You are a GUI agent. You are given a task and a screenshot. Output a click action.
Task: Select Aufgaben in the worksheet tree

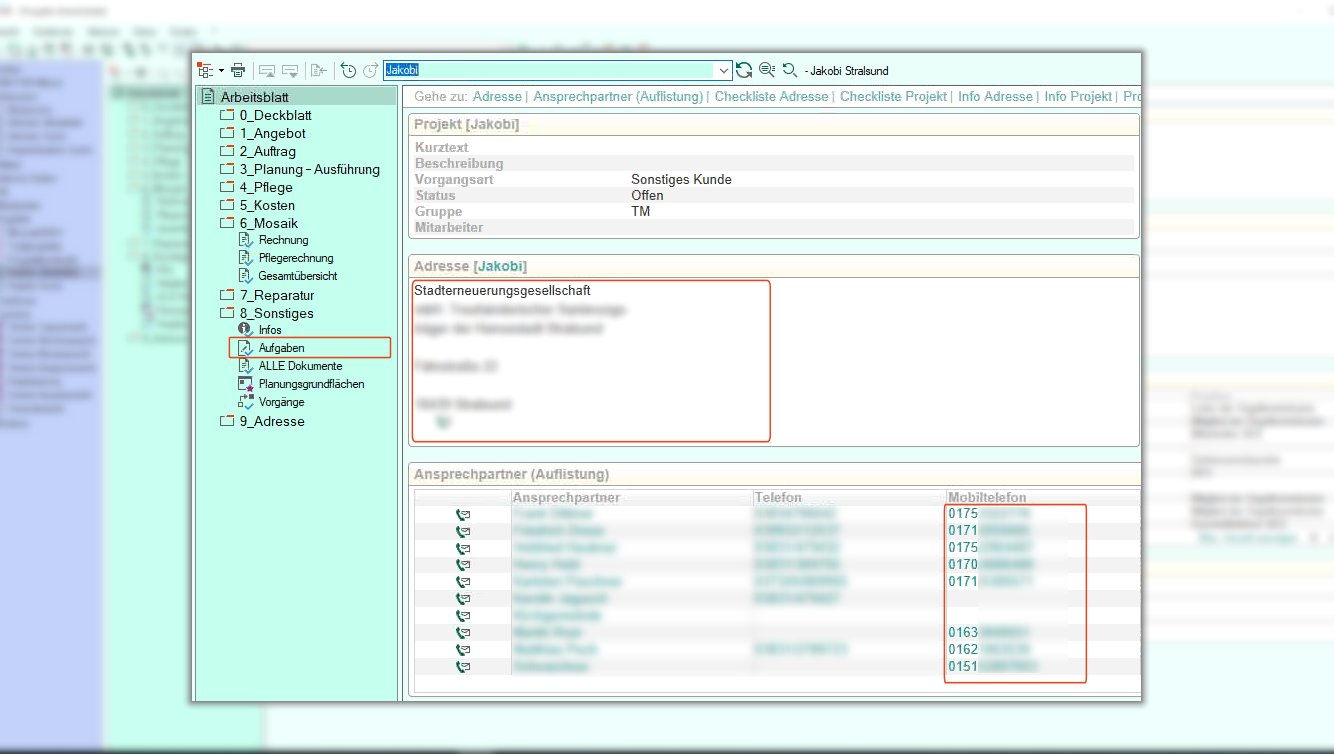coord(281,347)
